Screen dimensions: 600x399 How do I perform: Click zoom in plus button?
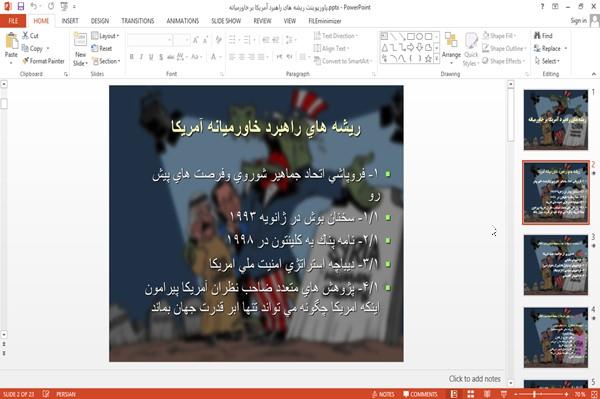click(566, 394)
